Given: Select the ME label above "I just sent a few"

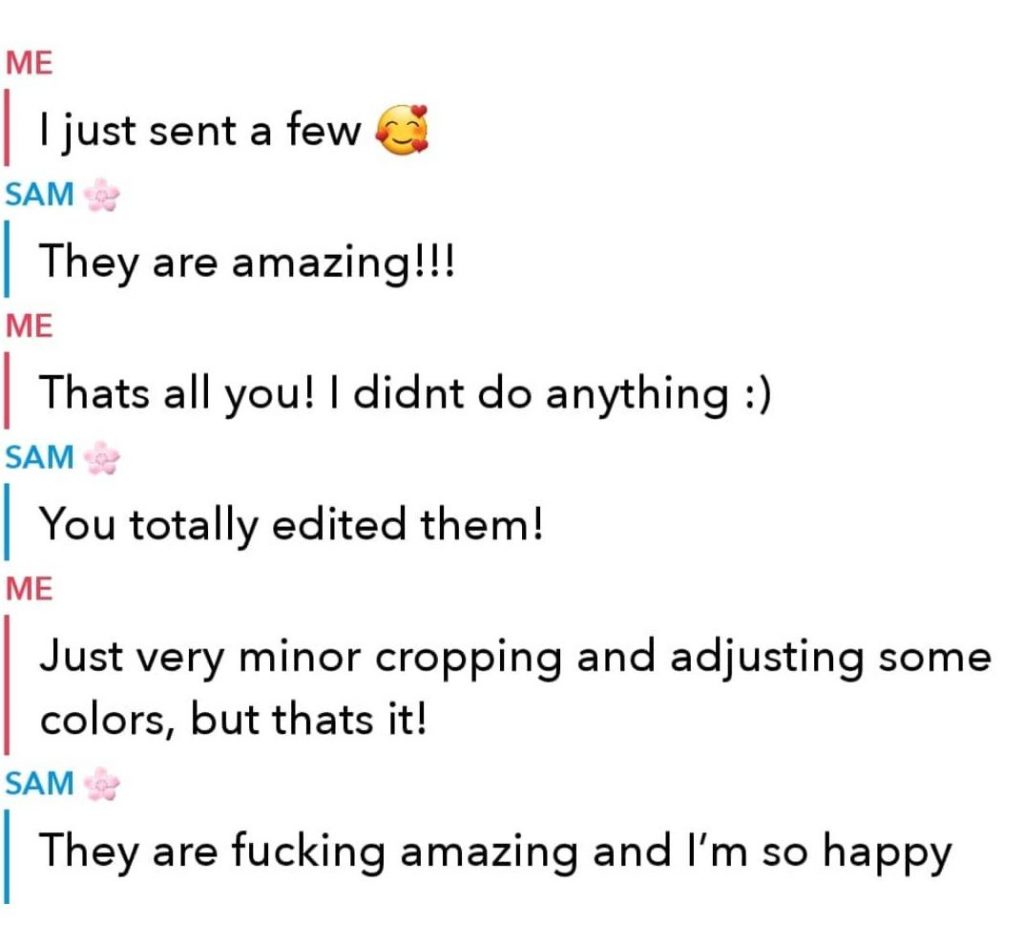Looking at the screenshot, I should coord(28,64).
